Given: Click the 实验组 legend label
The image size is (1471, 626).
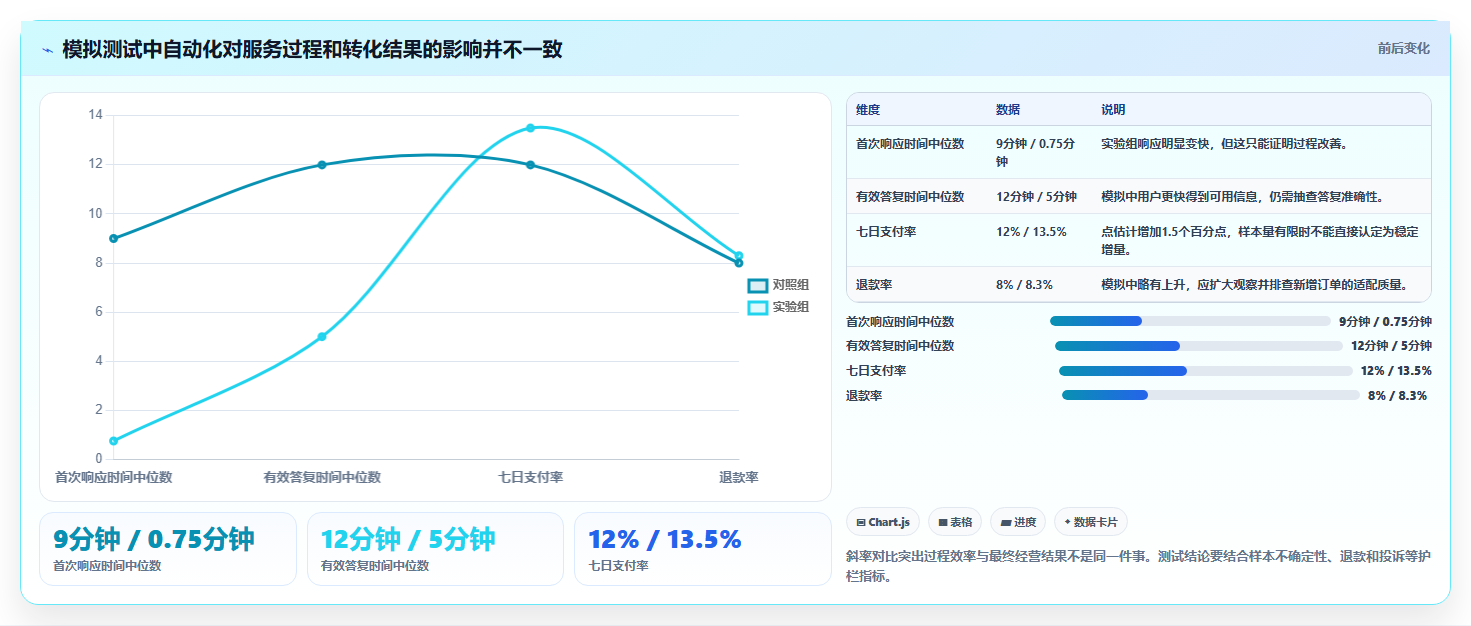Looking at the screenshot, I should (x=791, y=307).
